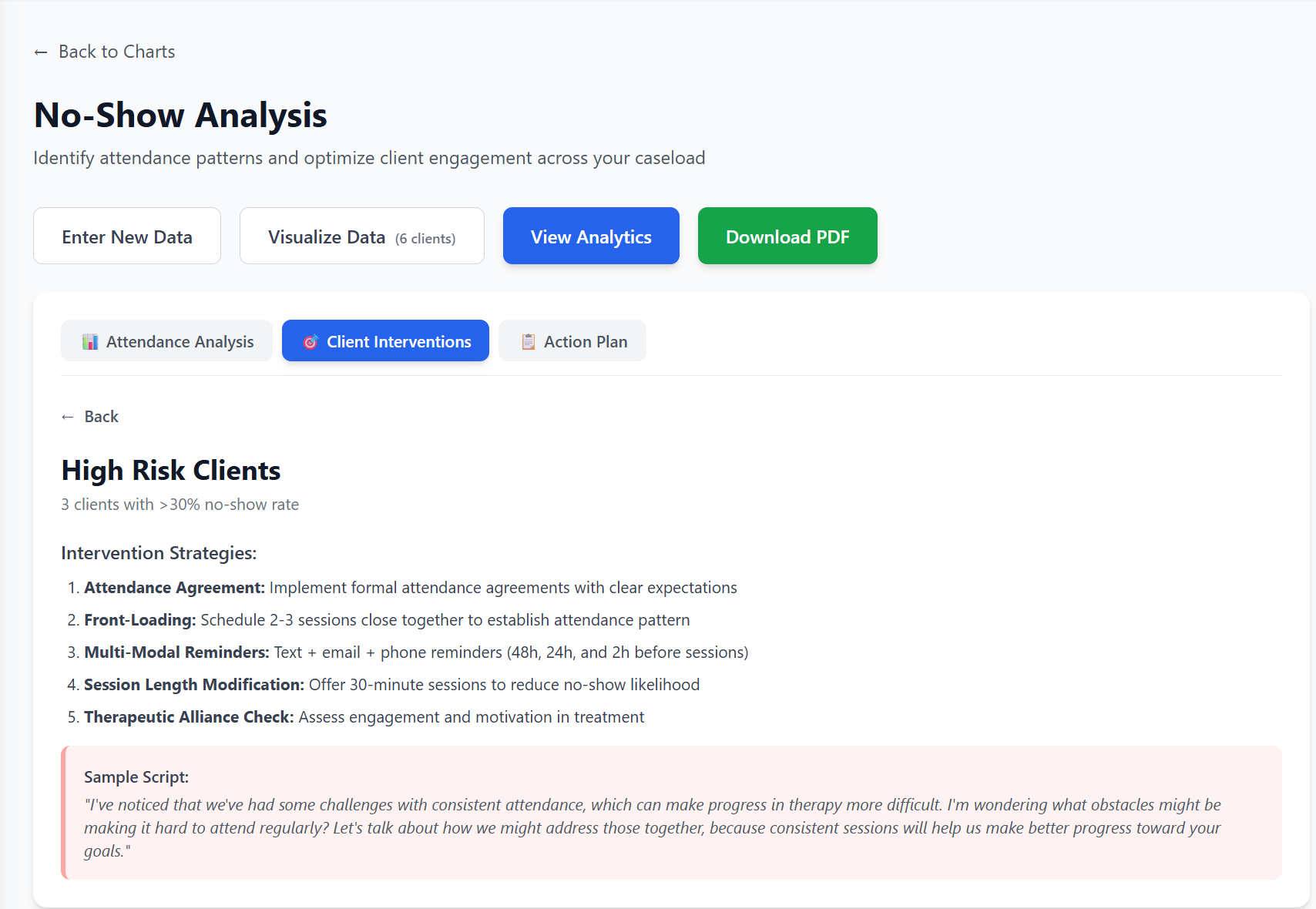This screenshot has width=1316, height=909.
Task: Click the clipboard icon on Action Plan
Action: [528, 342]
